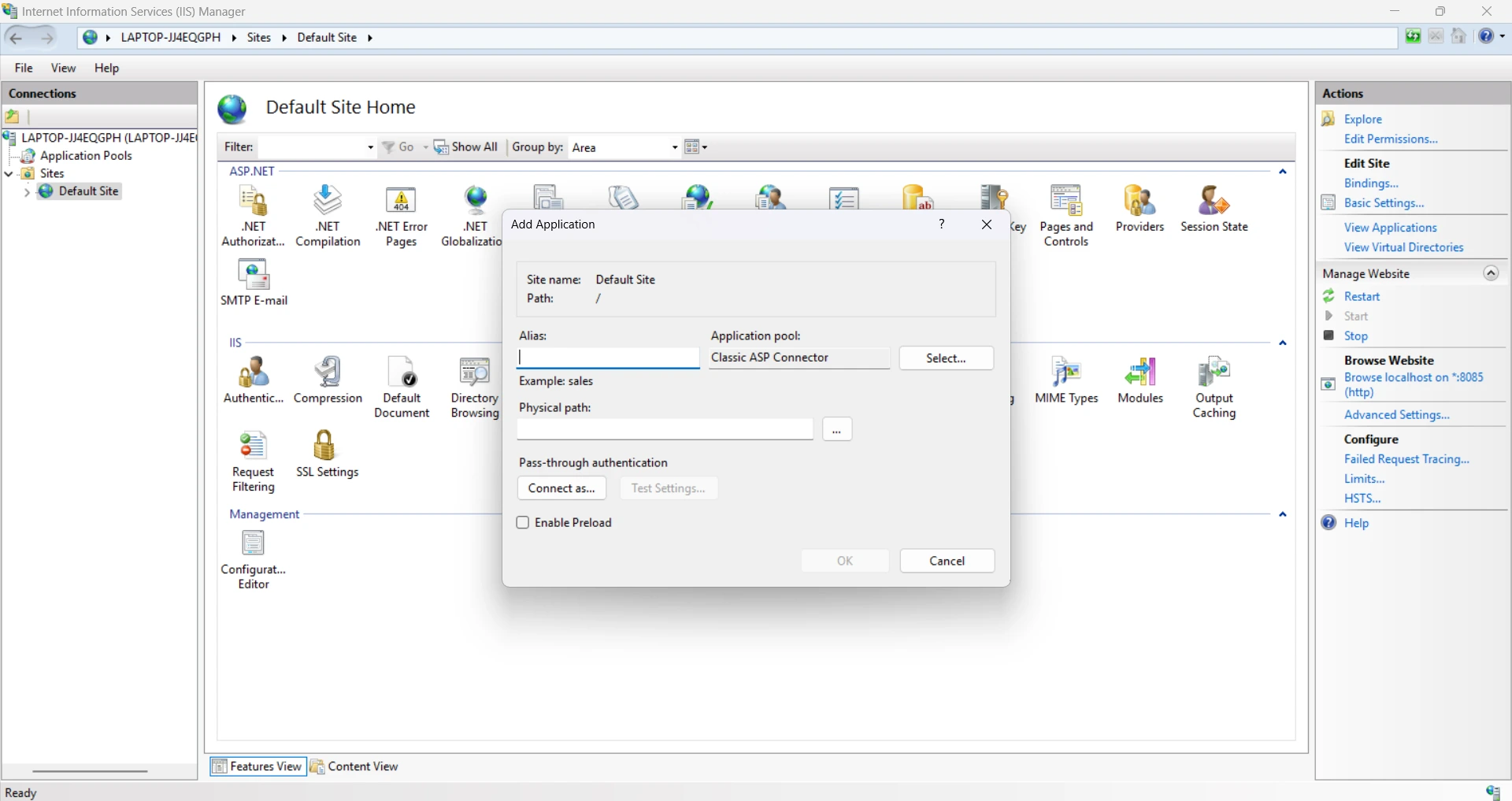Collapse the Manage Website actions group
The image size is (1512, 801).
pyautogui.click(x=1490, y=273)
